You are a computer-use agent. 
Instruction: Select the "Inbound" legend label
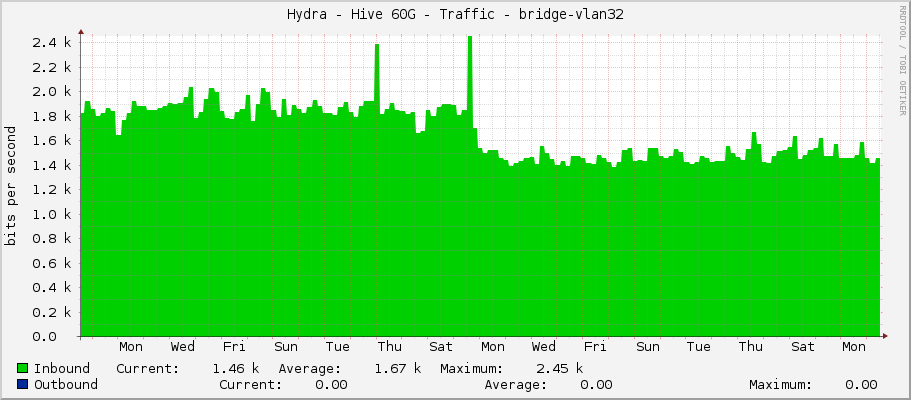coord(62,368)
